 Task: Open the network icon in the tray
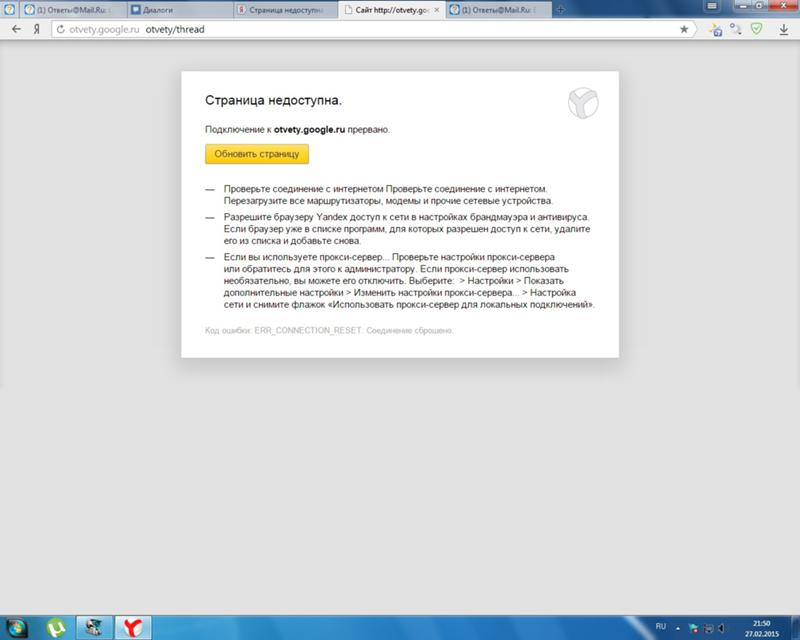(x=708, y=628)
